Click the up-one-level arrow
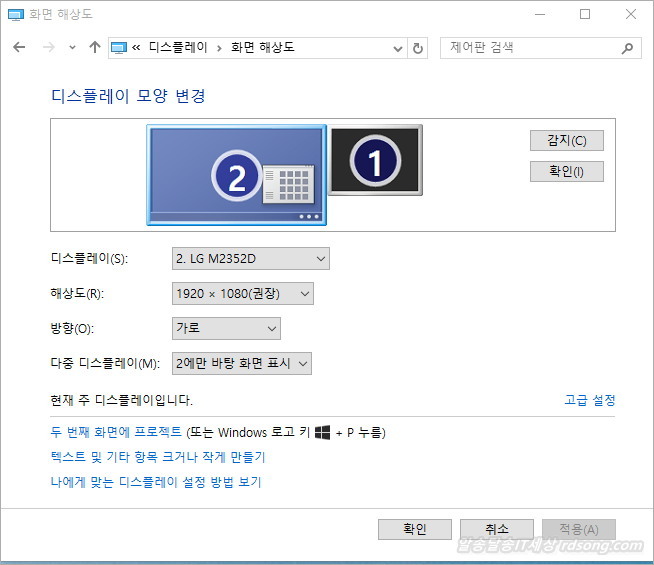654x565 pixels. [95, 47]
